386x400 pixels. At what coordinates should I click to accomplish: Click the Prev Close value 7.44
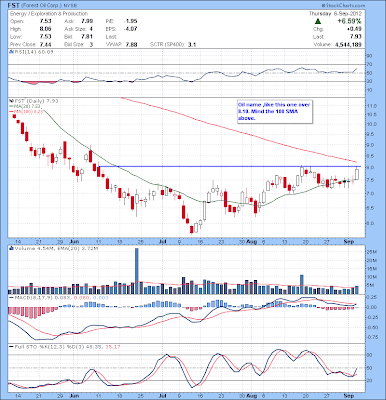click(45, 44)
